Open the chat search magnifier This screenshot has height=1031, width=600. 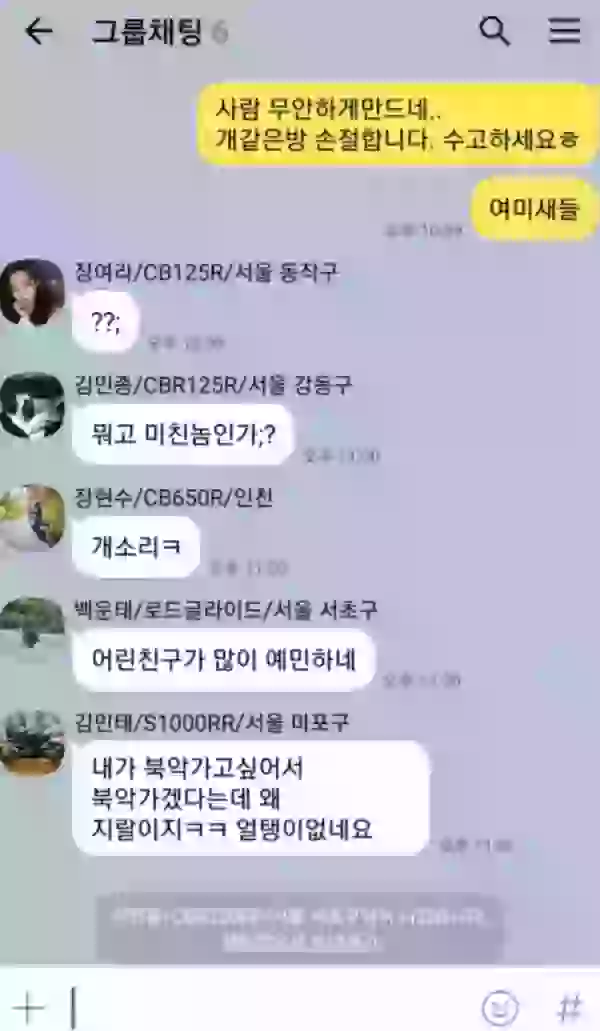click(x=494, y=30)
